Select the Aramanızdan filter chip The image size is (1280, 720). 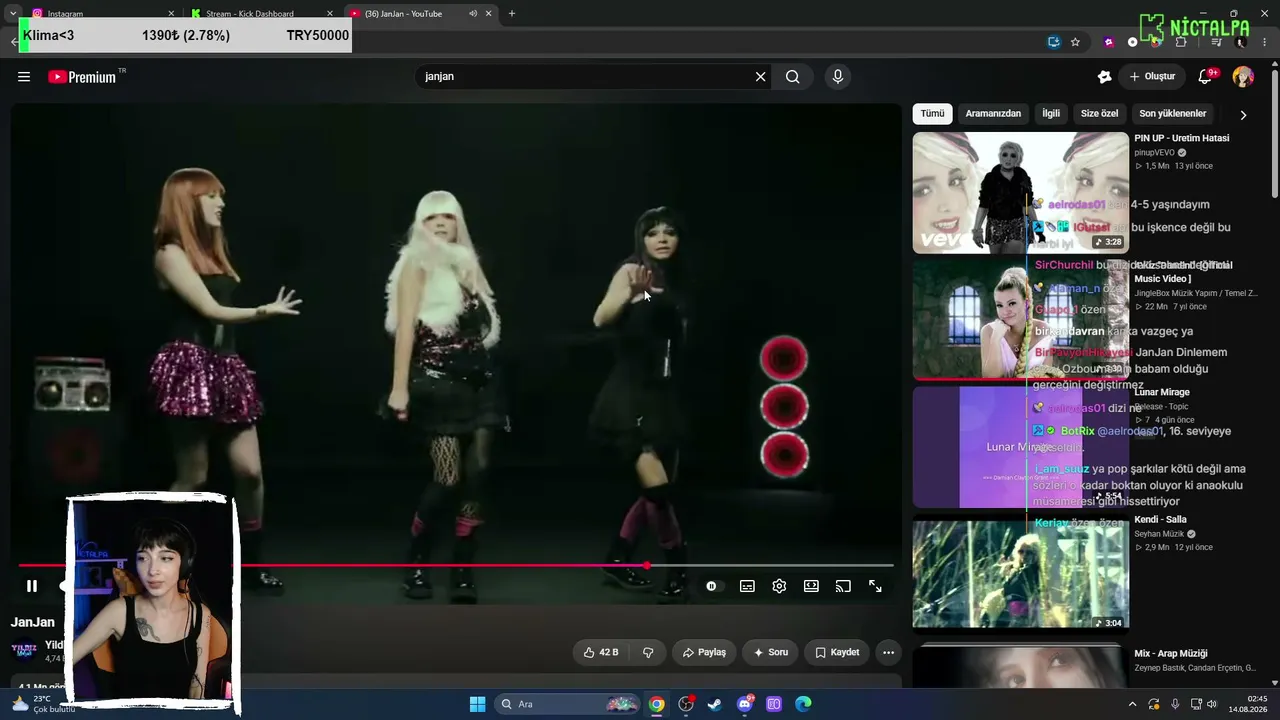(993, 114)
